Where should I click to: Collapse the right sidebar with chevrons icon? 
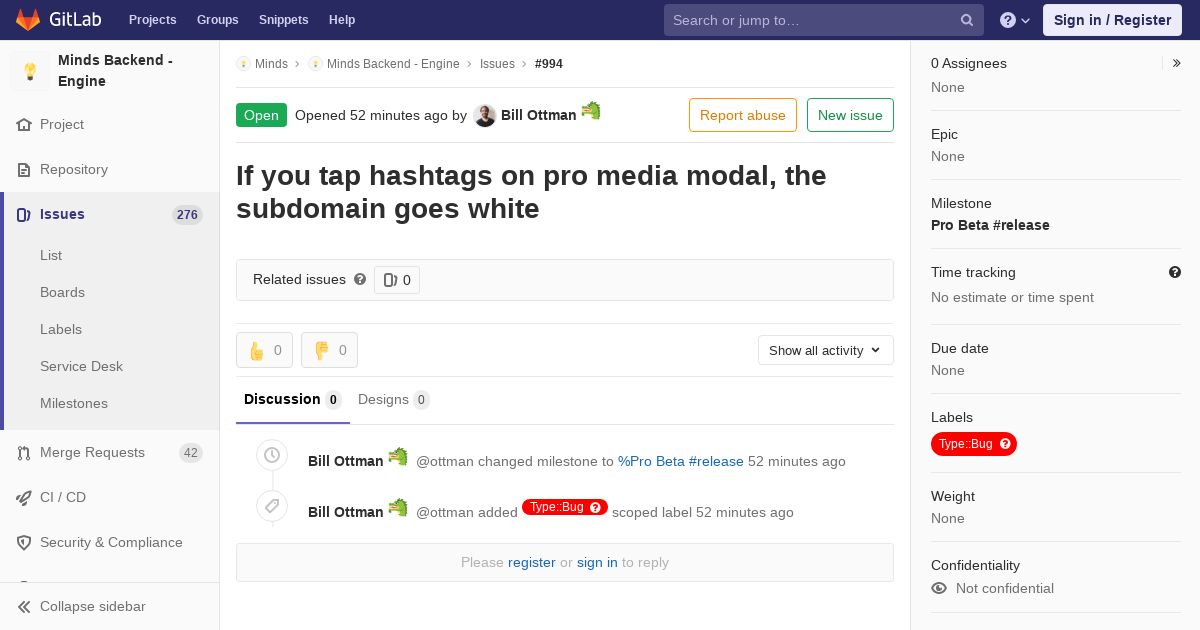pyautogui.click(x=1177, y=63)
